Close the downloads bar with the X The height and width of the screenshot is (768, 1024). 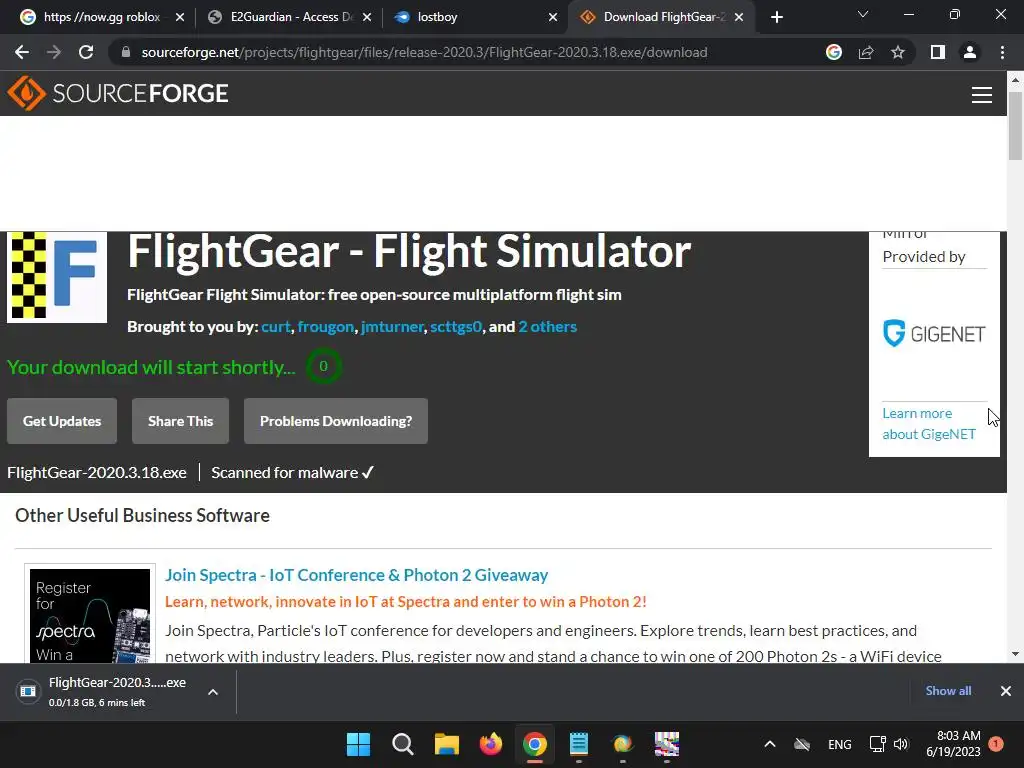pyautogui.click(x=1006, y=691)
